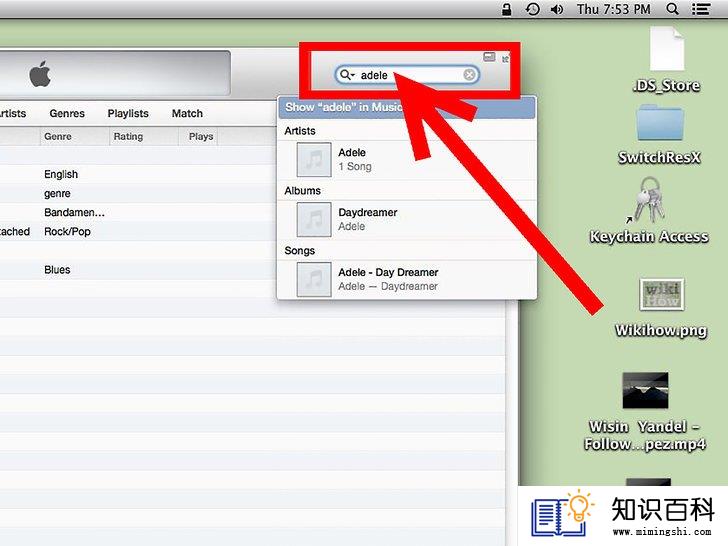Click the Thu 7:53 PM clock

pyautogui.click(x=613, y=9)
